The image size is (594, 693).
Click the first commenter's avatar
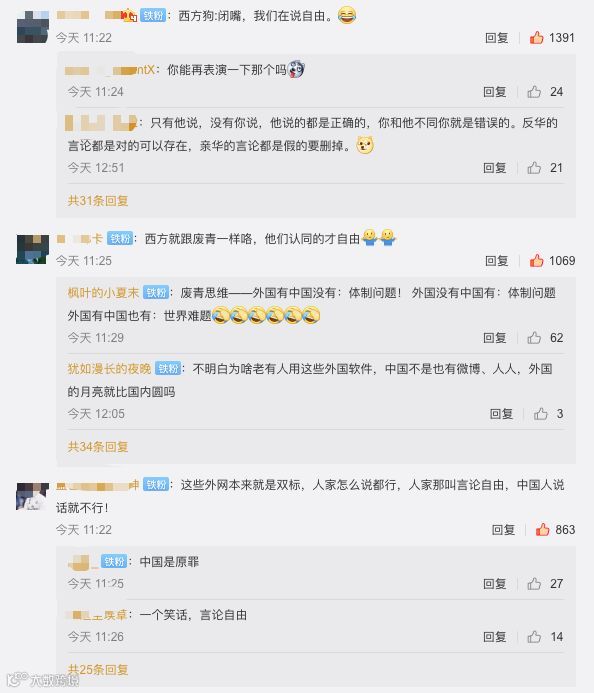33,27
